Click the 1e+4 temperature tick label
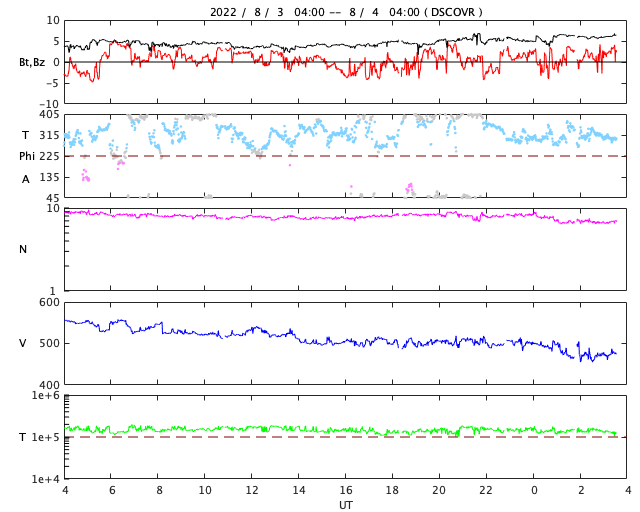Screen dimensions: 640x512 click(46, 479)
